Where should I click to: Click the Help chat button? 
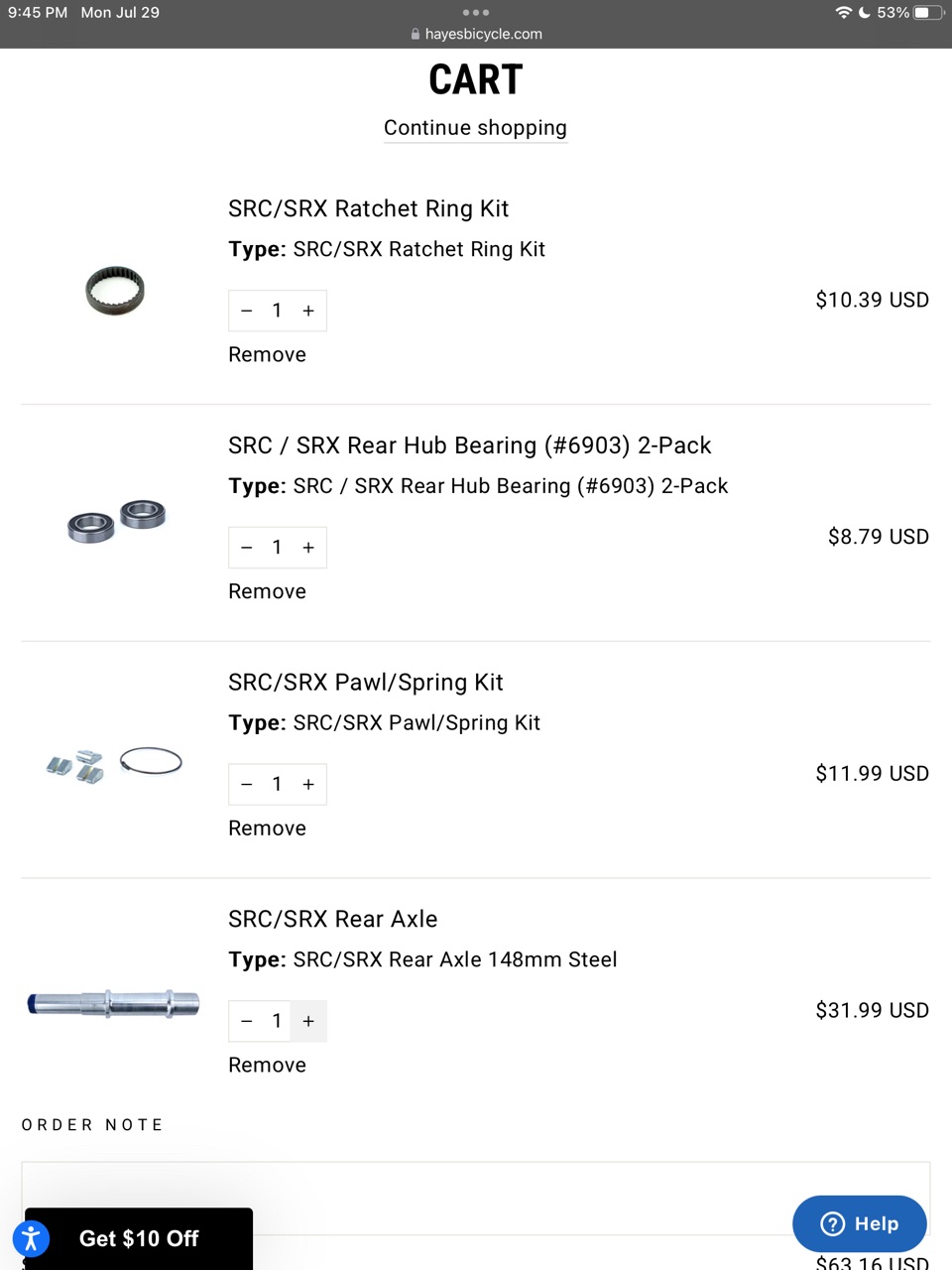click(859, 1223)
